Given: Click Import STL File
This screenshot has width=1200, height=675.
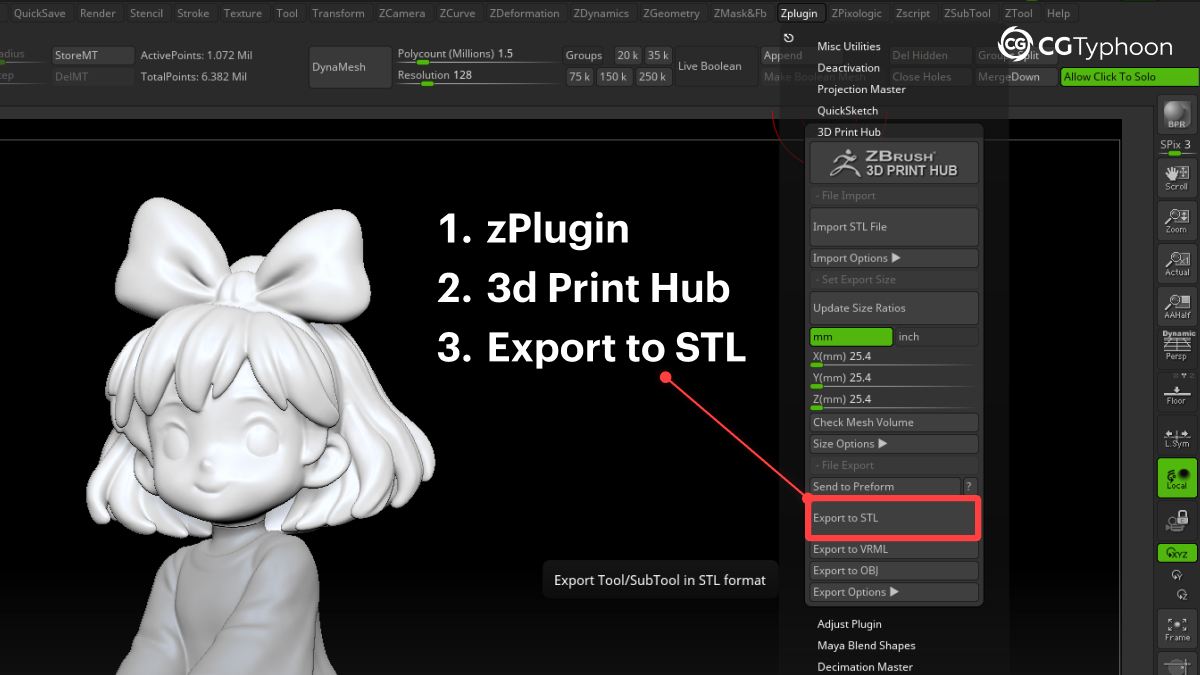Looking at the screenshot, I should coord(894,227).
